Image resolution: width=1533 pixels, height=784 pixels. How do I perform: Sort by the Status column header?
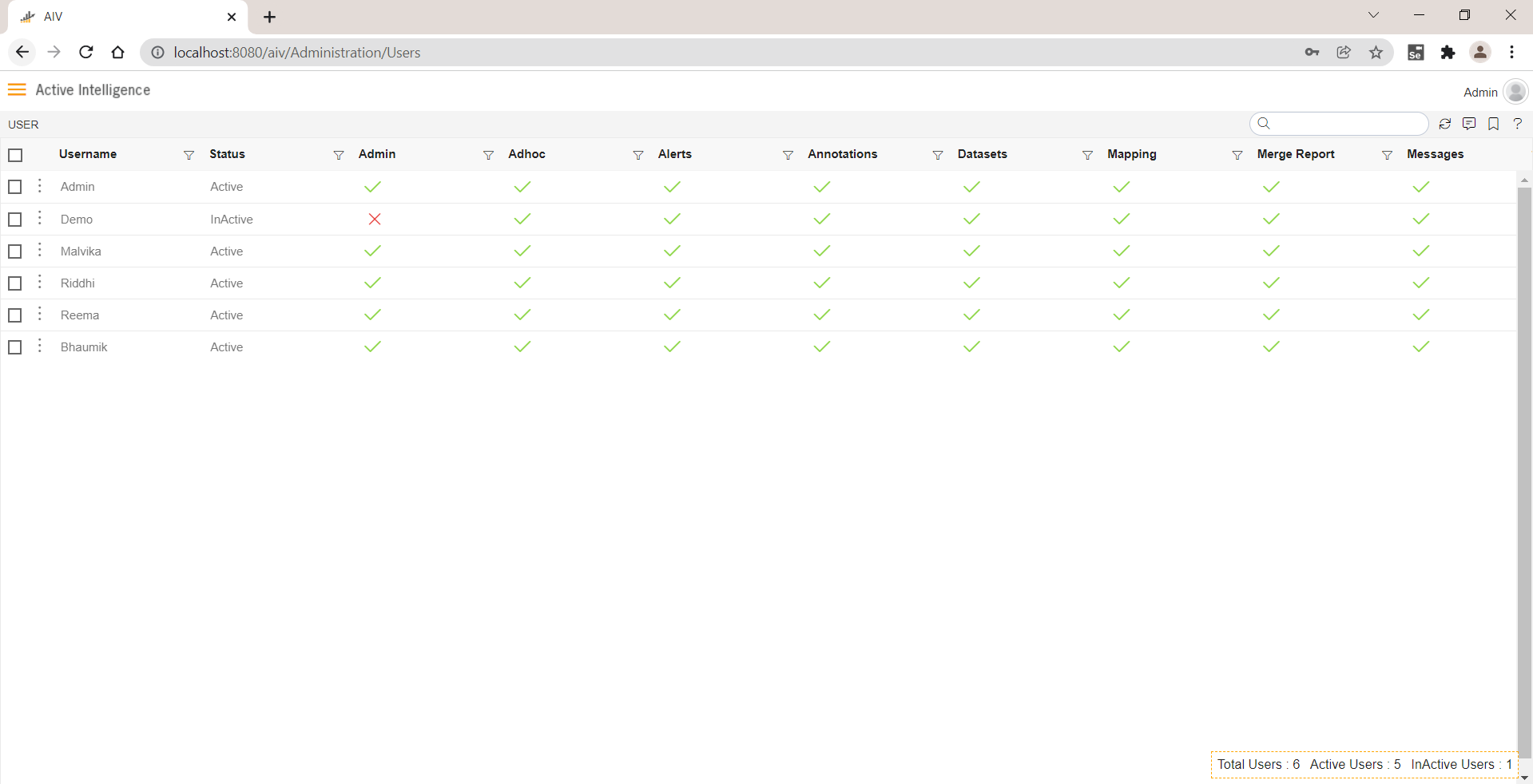pos(227,154)
